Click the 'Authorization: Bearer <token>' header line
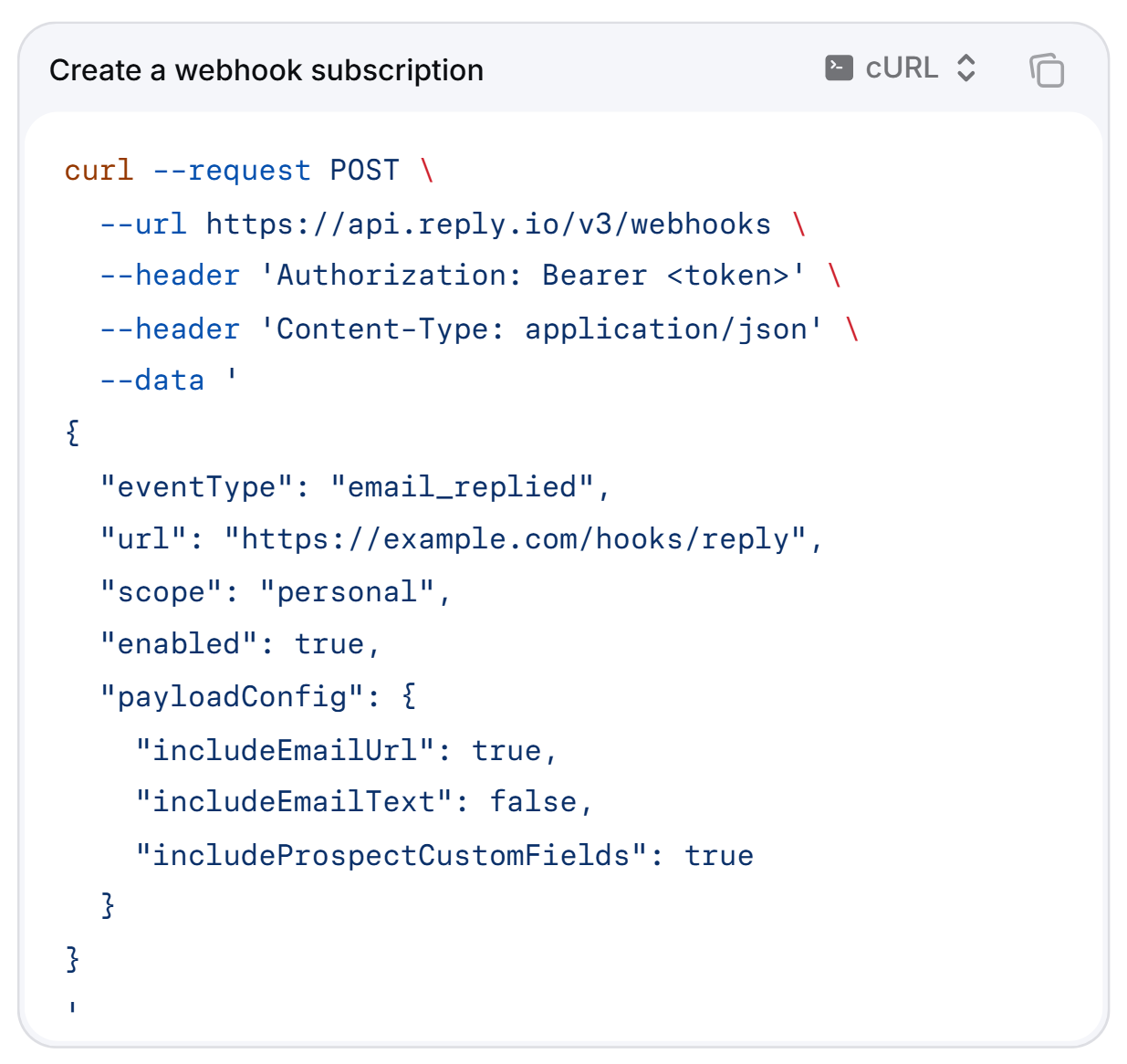This screenshot has height=1064, width=1127. 470,276
